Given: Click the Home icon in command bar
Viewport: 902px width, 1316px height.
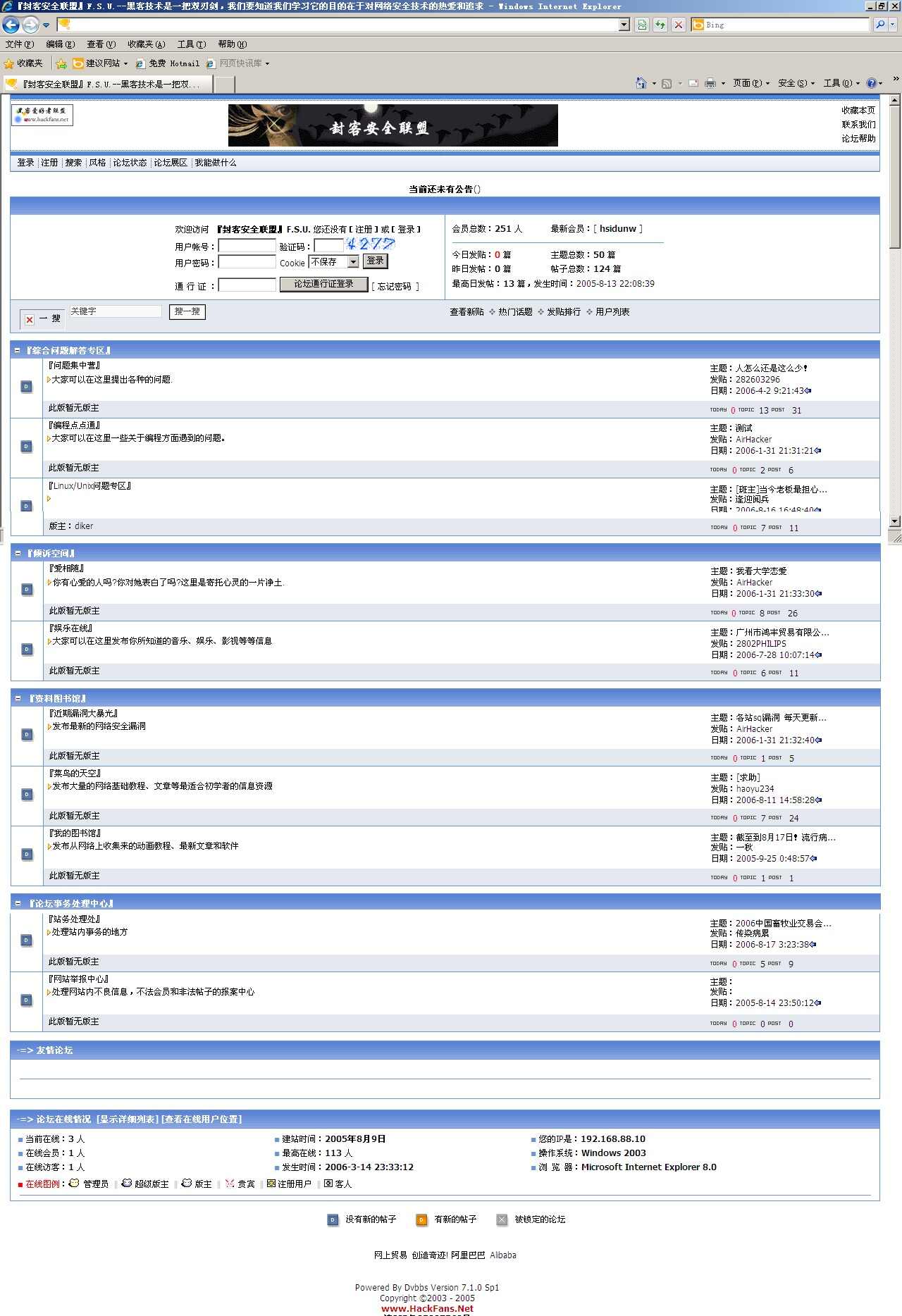Looking at the screenshot, I should 641,83.
